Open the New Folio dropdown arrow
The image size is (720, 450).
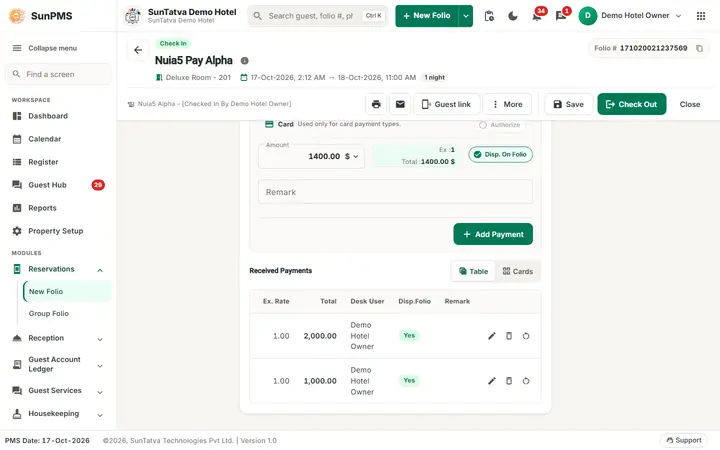tap(466, 16)
